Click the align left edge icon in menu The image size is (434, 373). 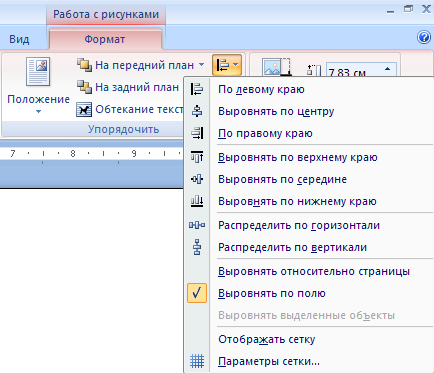tap(197, 89)
